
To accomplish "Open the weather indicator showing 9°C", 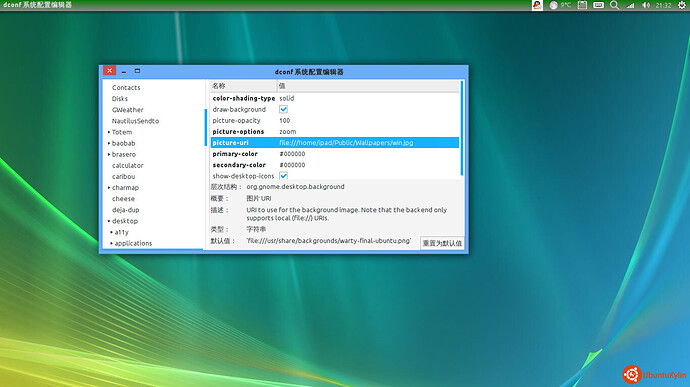I will click(560, 5).
